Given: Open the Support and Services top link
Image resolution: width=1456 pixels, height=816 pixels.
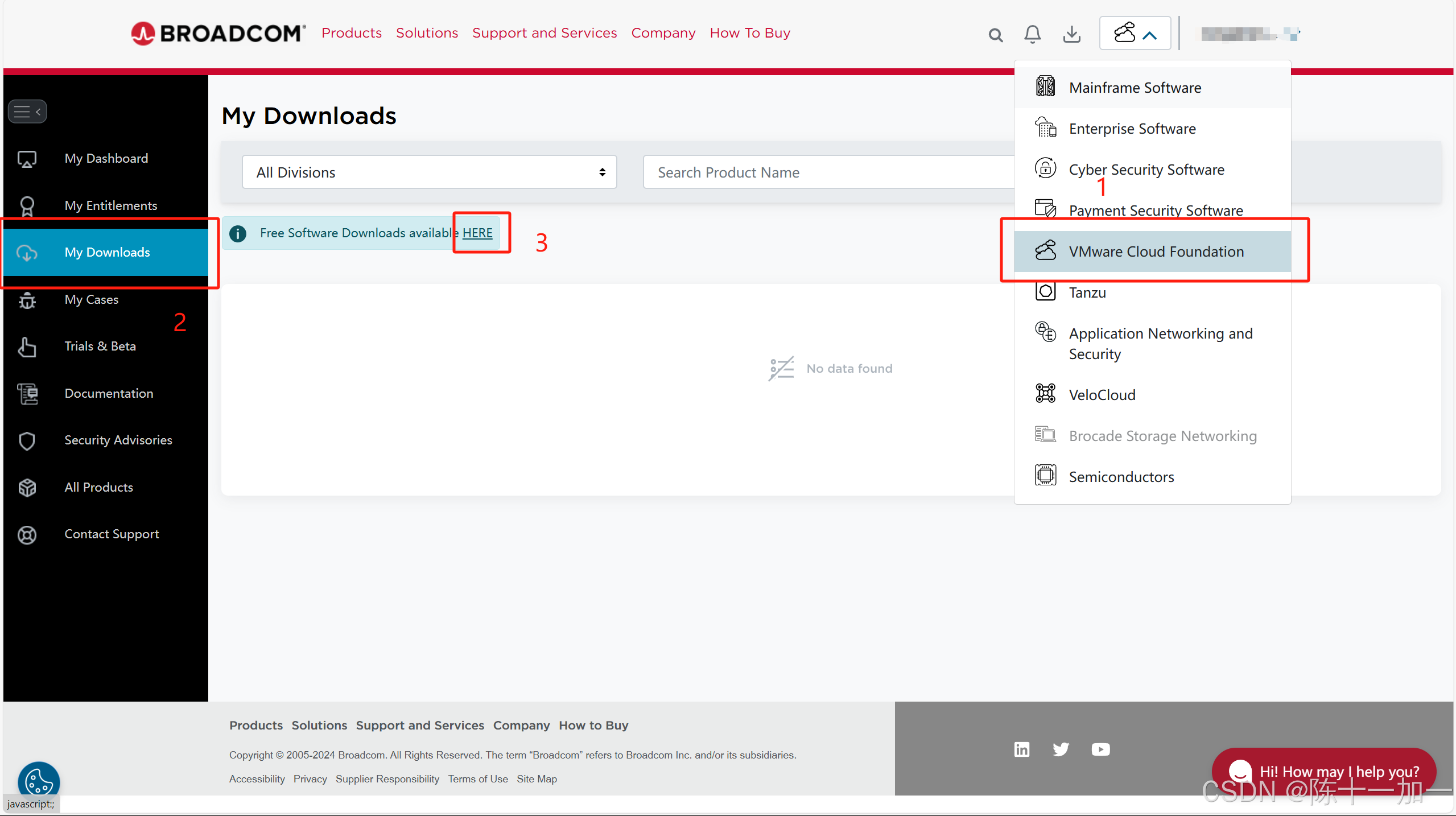Looking at the screenshot, I should 544,33.
